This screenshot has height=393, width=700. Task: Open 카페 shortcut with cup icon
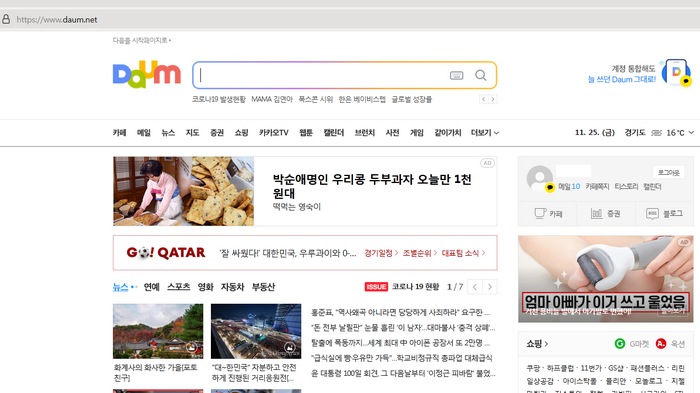pyautogui.click(x=548, y=214)
